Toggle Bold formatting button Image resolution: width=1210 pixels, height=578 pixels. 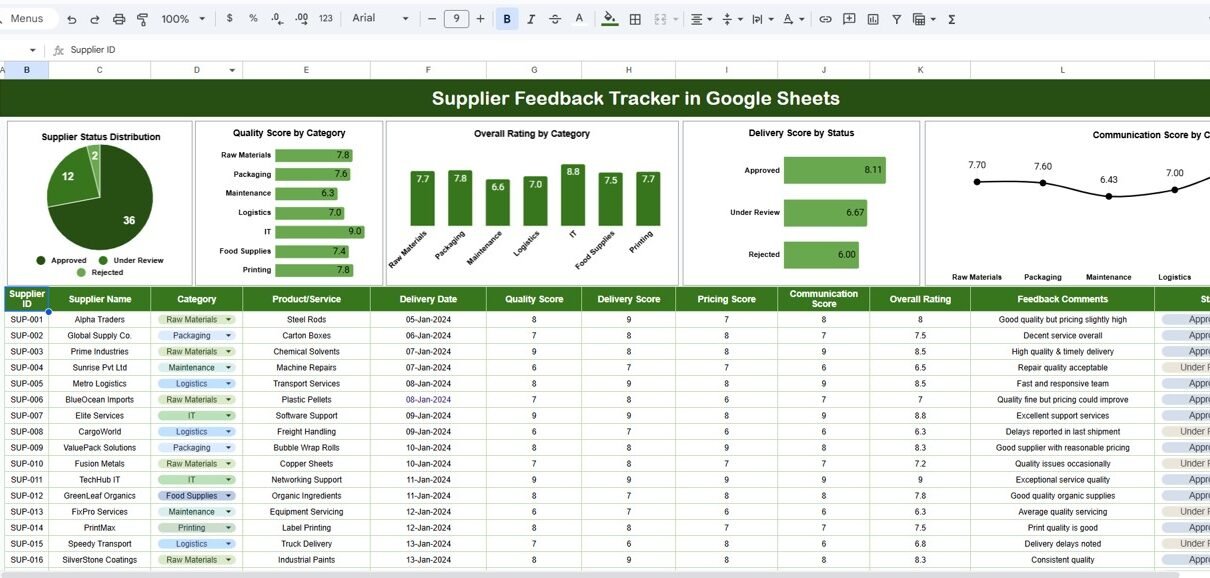(507, 19)
